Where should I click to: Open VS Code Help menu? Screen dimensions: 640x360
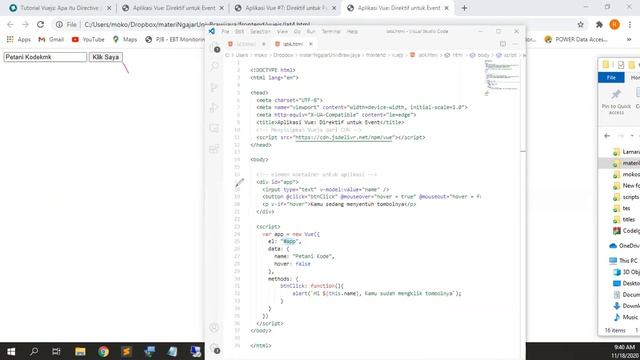[x=352, y=31]
